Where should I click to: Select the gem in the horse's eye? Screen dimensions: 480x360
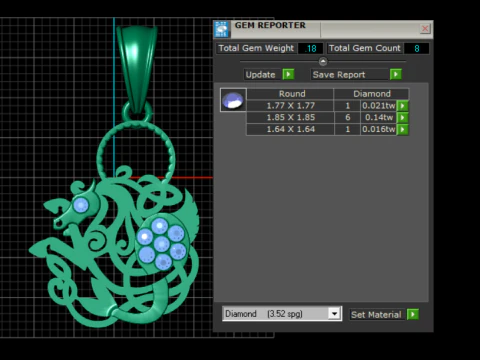(x=81, y=205)
